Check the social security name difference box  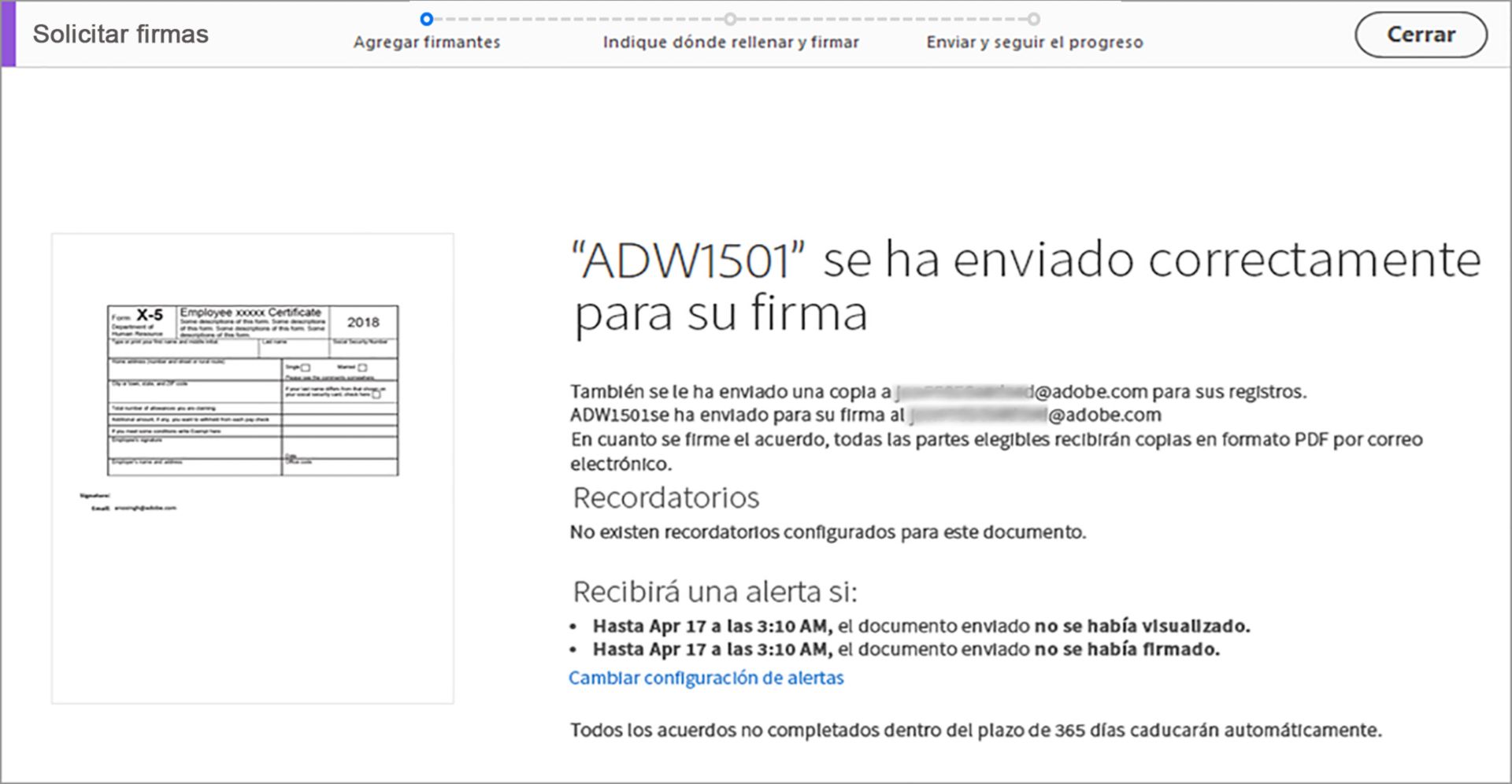point(376,394)
